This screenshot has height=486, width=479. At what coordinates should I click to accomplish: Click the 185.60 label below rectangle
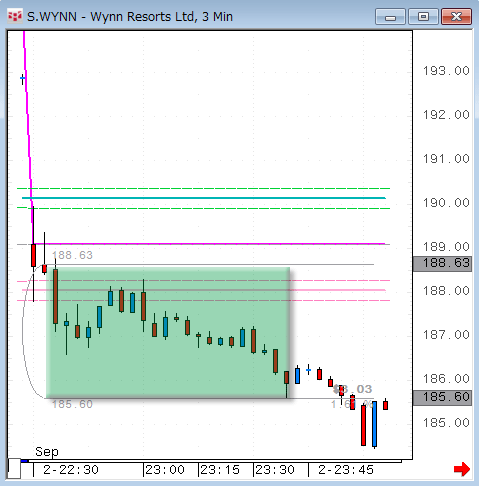click(x=72, y=404)
